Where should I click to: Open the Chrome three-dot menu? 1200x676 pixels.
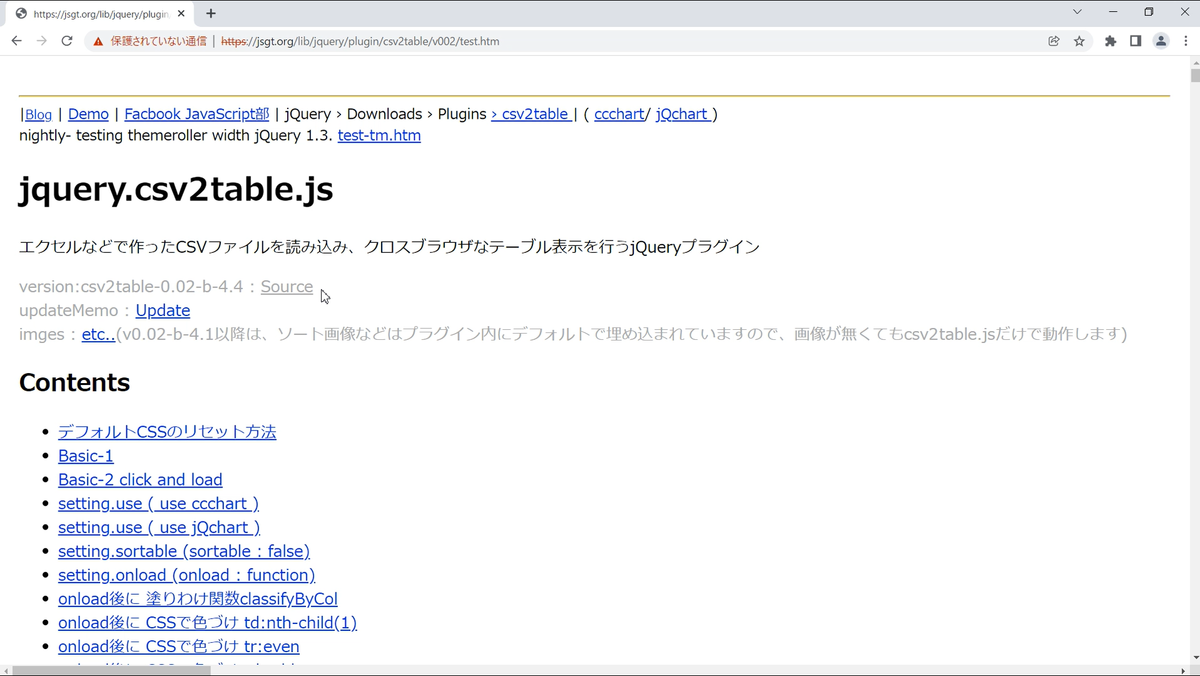pyautogui.click(x=1188, y=41)
